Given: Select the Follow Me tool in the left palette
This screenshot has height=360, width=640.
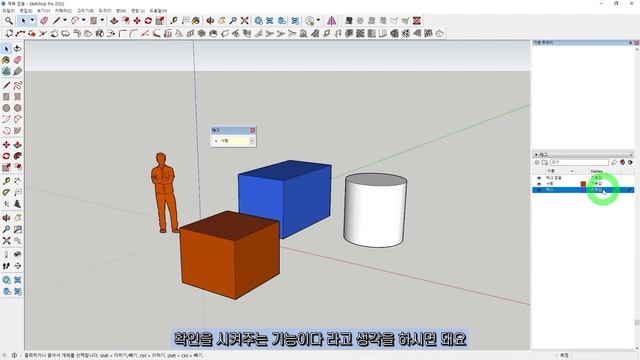Looking at the screenshot, I should click(18, 156).
